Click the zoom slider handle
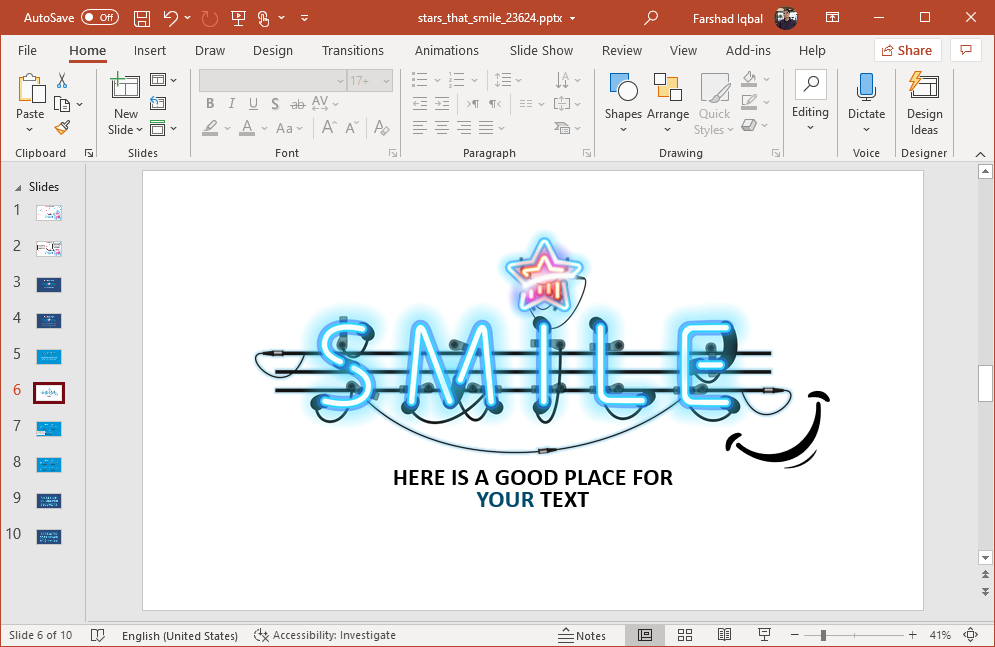This screenshot has width=995, height=647. click(x=823, y=635)
